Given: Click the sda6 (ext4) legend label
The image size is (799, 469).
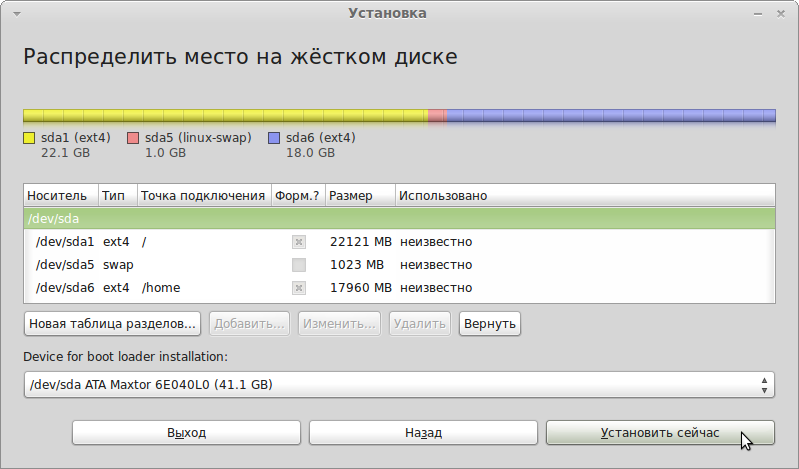Looking at the screenshot, I should pos(321,138).
